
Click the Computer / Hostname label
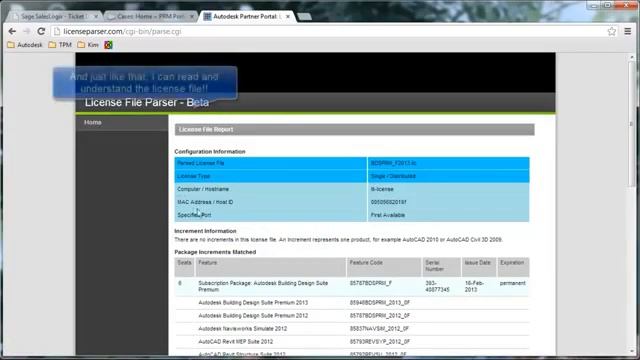tap(203, 189)
